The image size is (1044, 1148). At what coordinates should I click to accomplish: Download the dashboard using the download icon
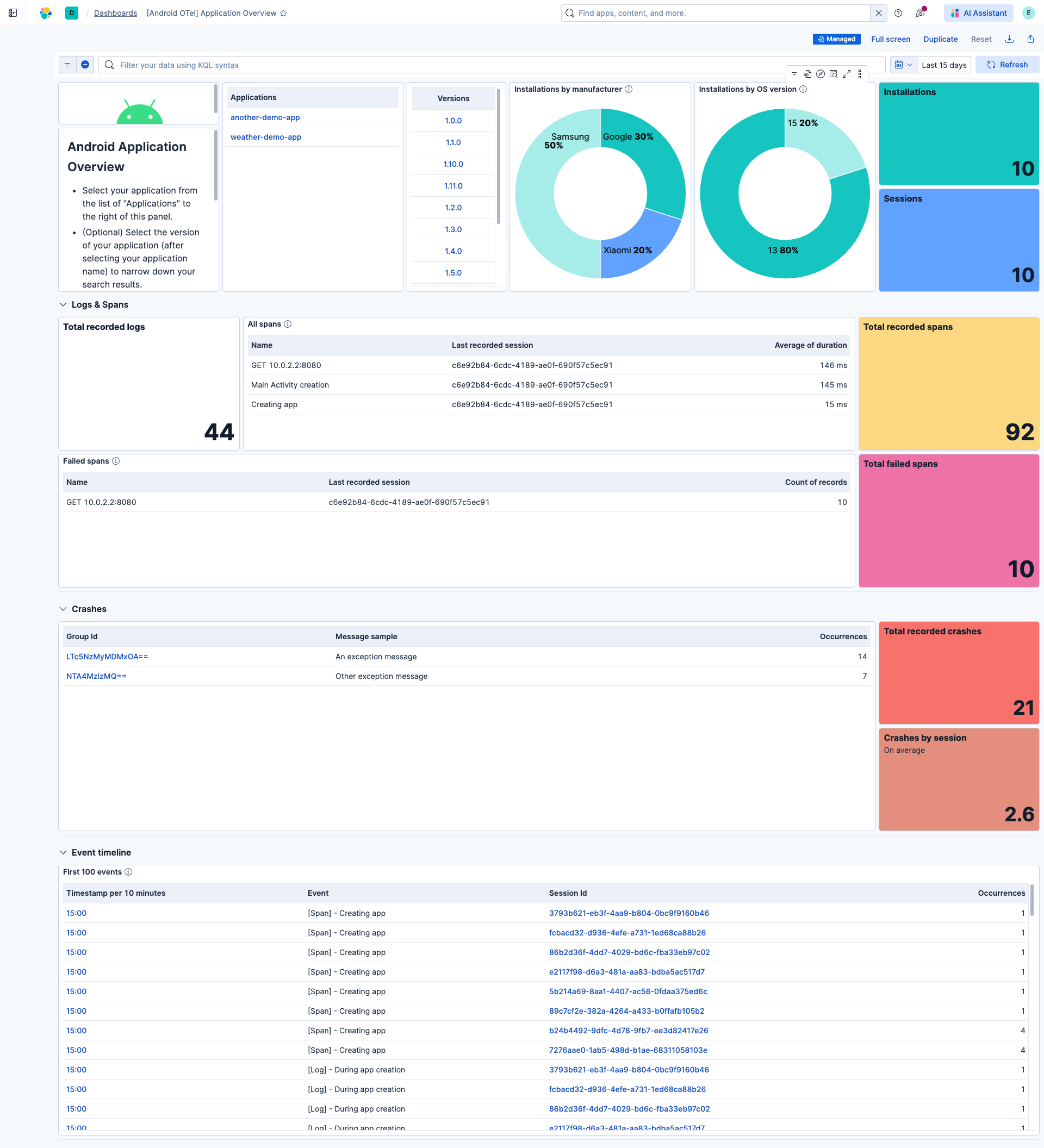1009,39
